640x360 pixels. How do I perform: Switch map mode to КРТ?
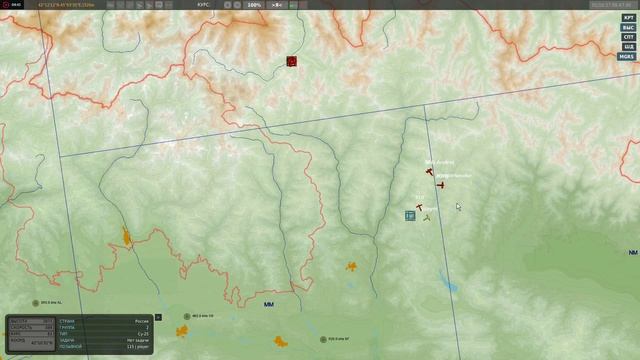pos(629,18)
